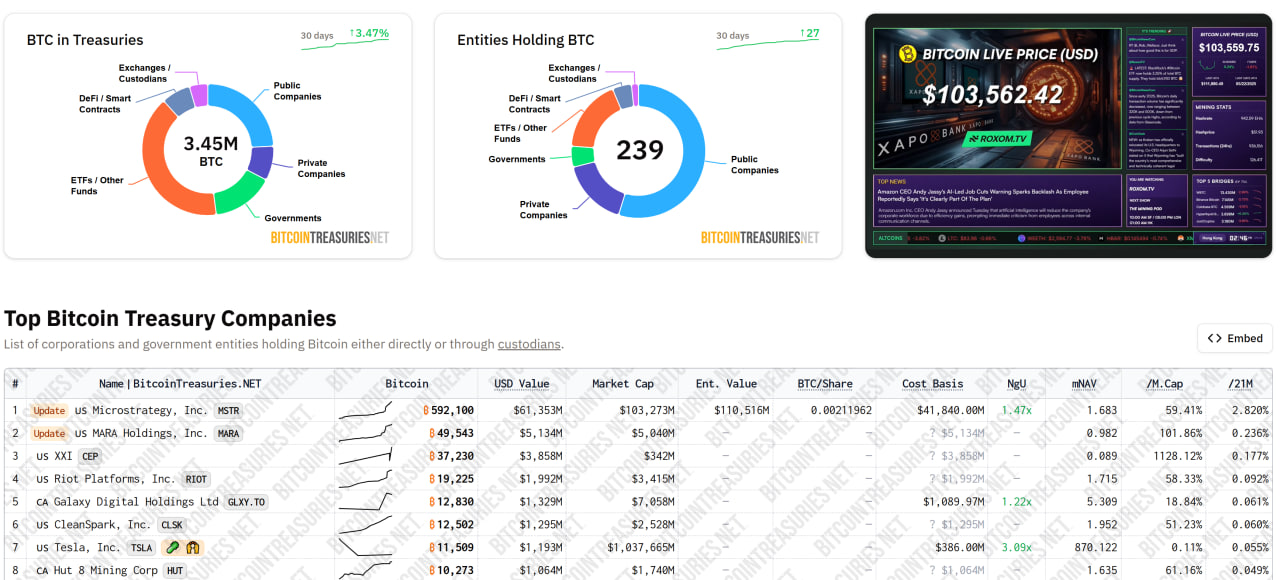Select the GLXY.TO ticker badge

coord(246,502)
